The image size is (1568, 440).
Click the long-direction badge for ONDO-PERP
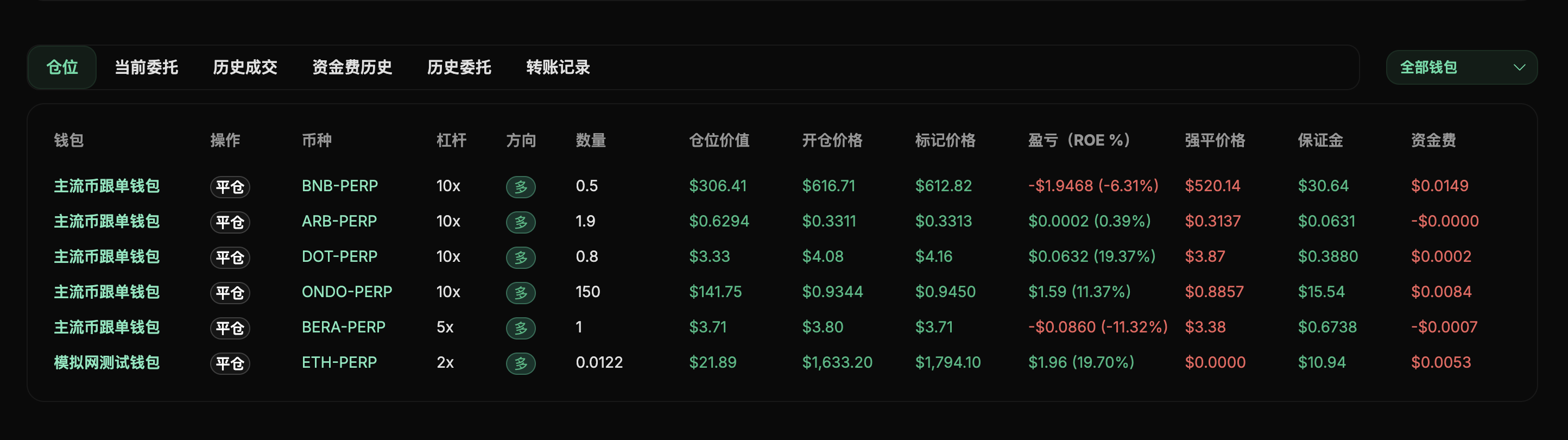click(521, 293)
